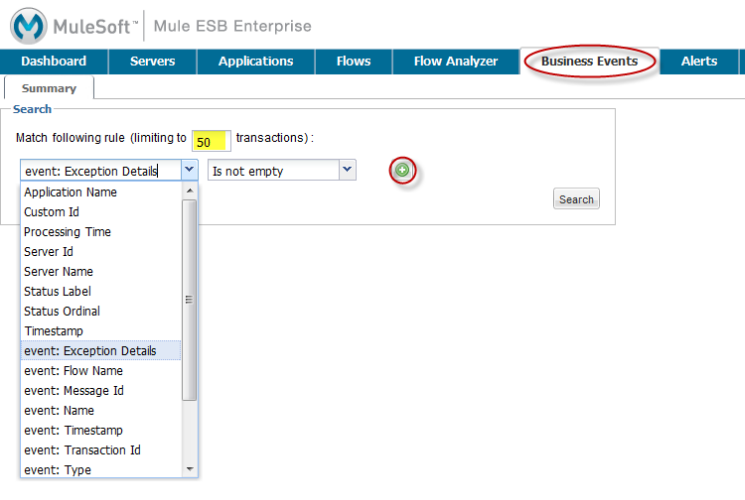Pick 'Status Label' from the list

(x=57, y=291)
